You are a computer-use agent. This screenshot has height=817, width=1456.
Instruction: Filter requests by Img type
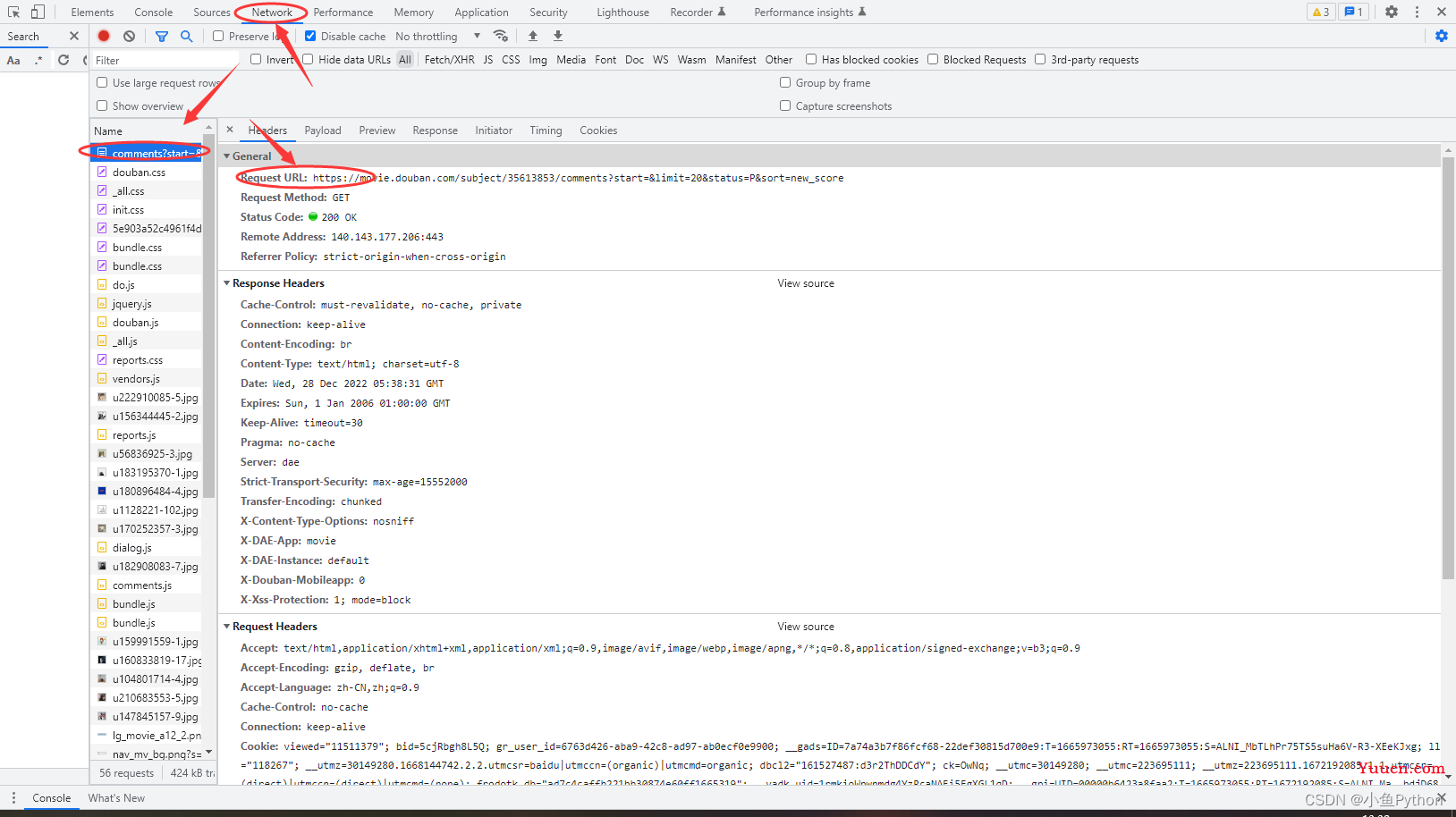[538, 59]
